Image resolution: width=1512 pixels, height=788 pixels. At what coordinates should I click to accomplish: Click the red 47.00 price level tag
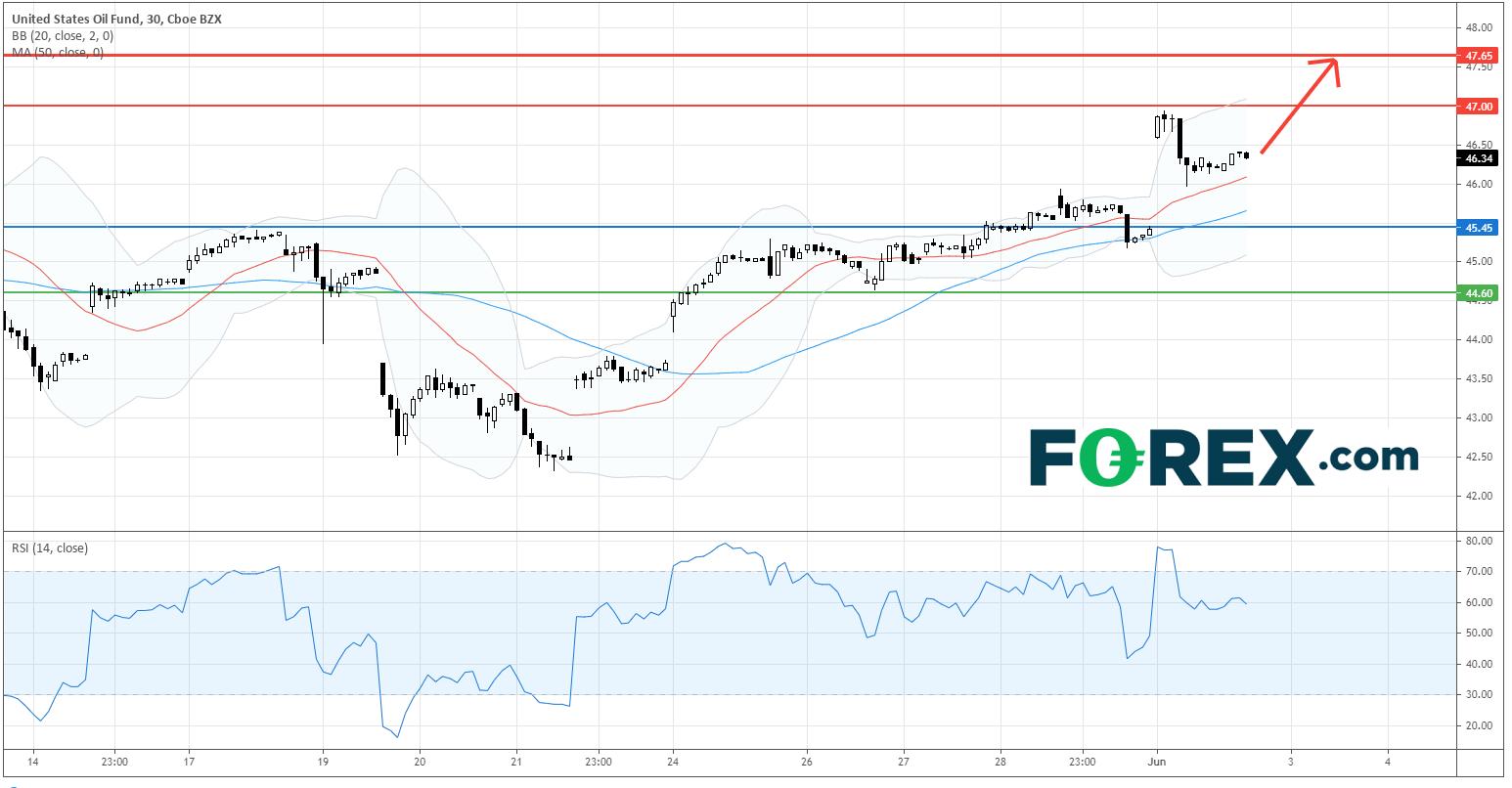(1478, 106)
